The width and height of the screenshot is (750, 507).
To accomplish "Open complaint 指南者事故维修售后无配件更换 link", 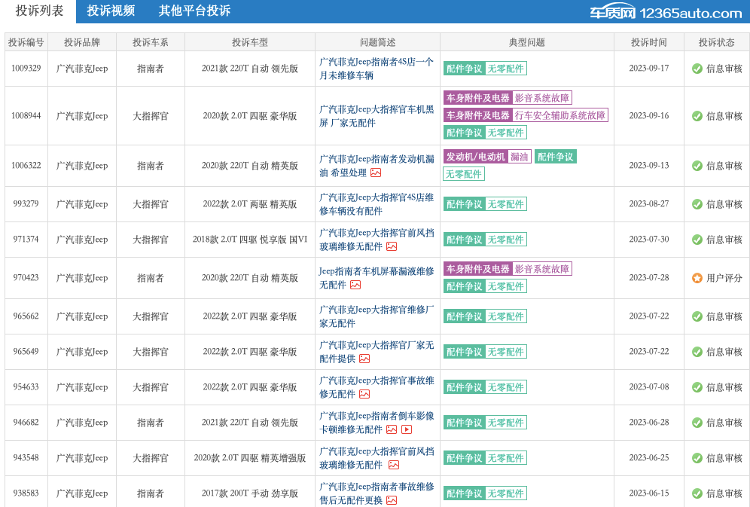I will (376, 493).
